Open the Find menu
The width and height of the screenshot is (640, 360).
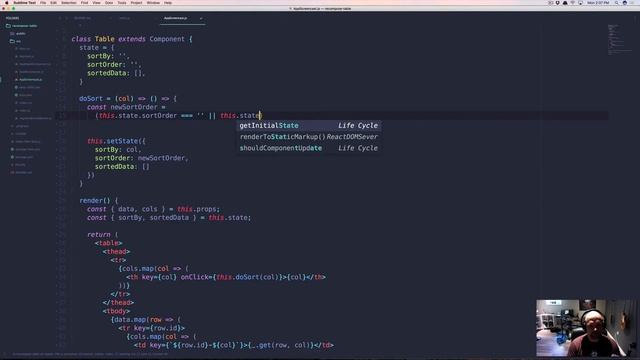coord(84,2)
